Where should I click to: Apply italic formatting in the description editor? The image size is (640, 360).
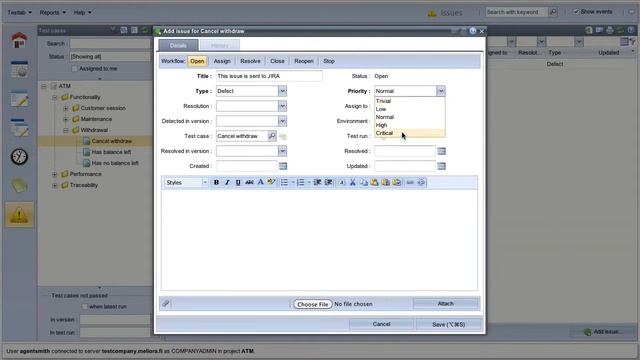[227, 182]
